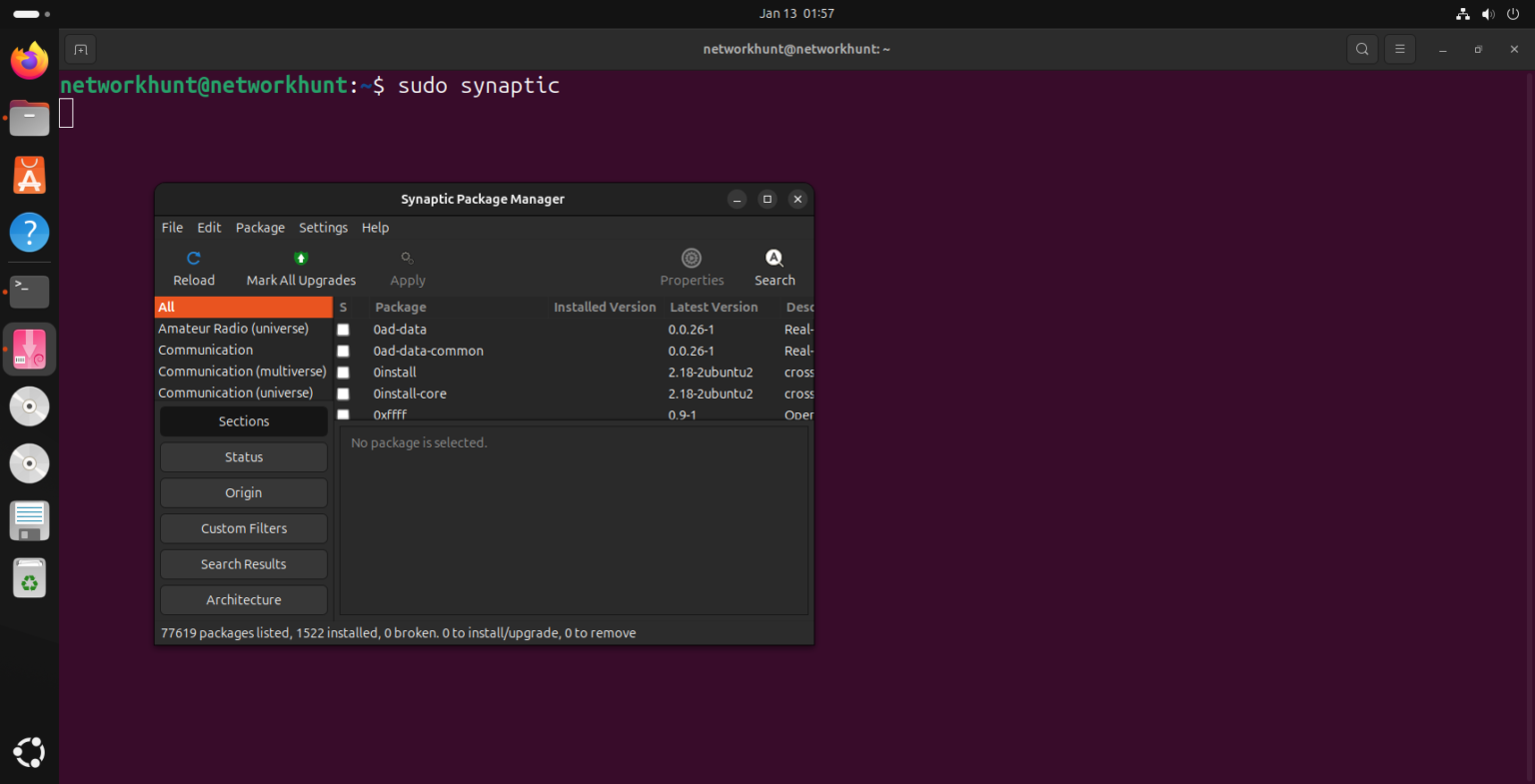Check the 0install package for installation
This screenshot has width=1535, height=784.
344,372
